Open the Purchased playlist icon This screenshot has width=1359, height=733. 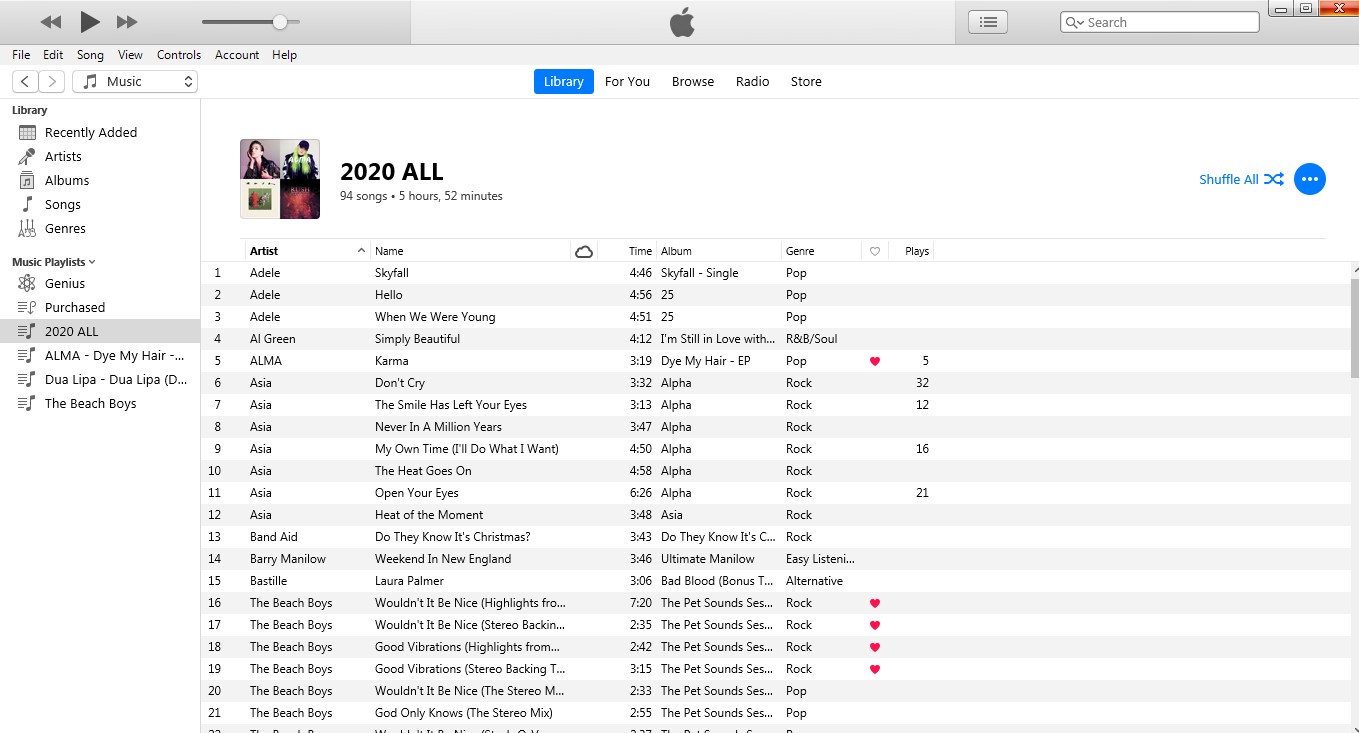tap(27, 307)
